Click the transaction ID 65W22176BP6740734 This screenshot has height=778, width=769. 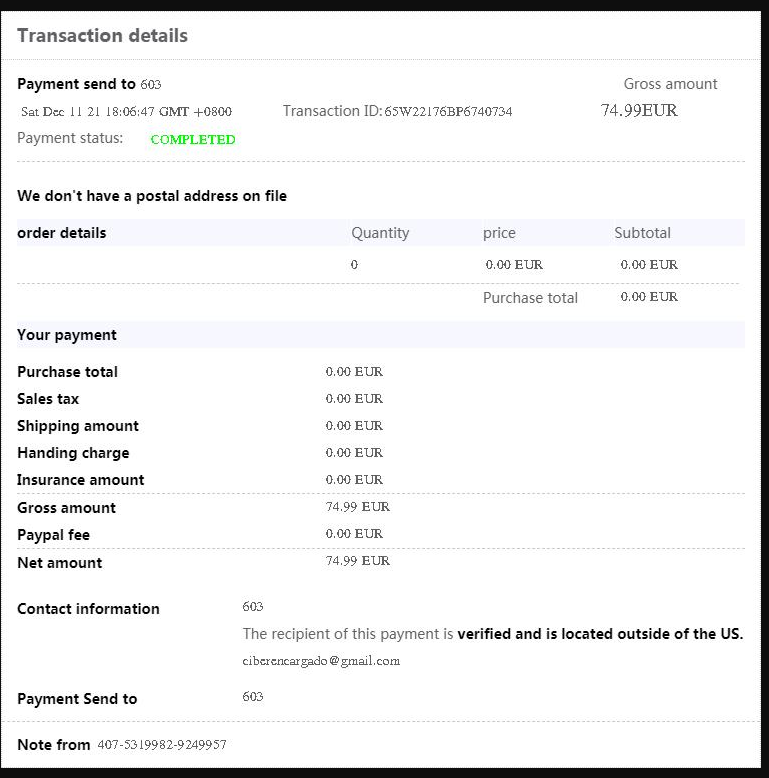pos(448,112)
